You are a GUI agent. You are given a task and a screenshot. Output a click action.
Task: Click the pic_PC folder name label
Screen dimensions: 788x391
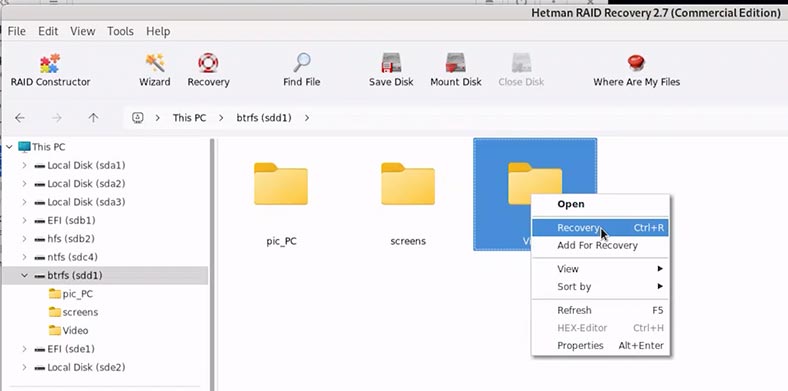pyautogui.click(x=281, y=241)
